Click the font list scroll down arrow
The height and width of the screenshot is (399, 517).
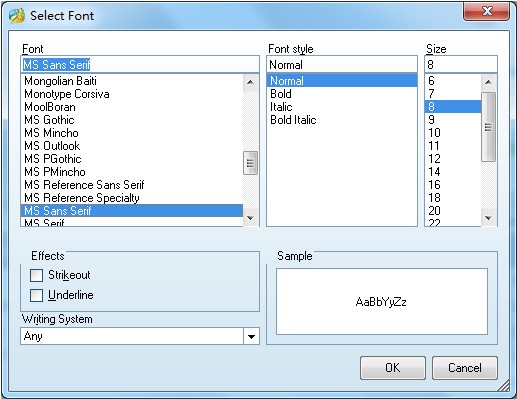251,218
